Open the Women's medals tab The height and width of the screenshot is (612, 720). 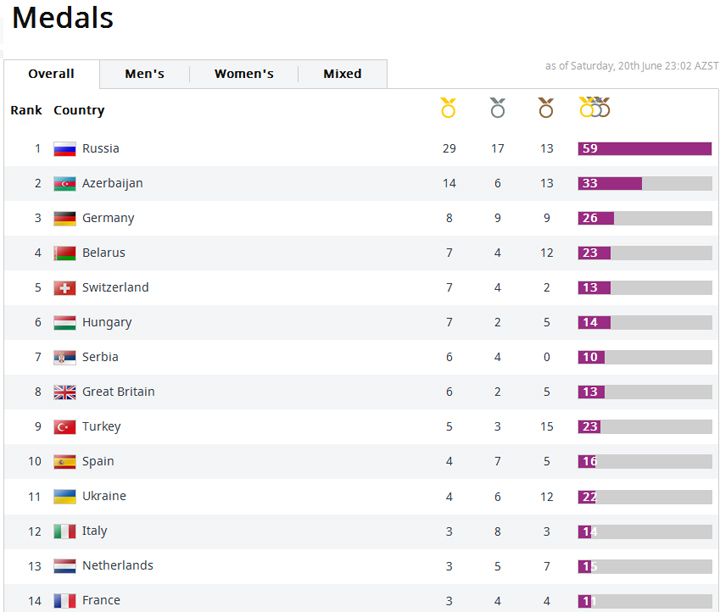click(x=243, y=74)
